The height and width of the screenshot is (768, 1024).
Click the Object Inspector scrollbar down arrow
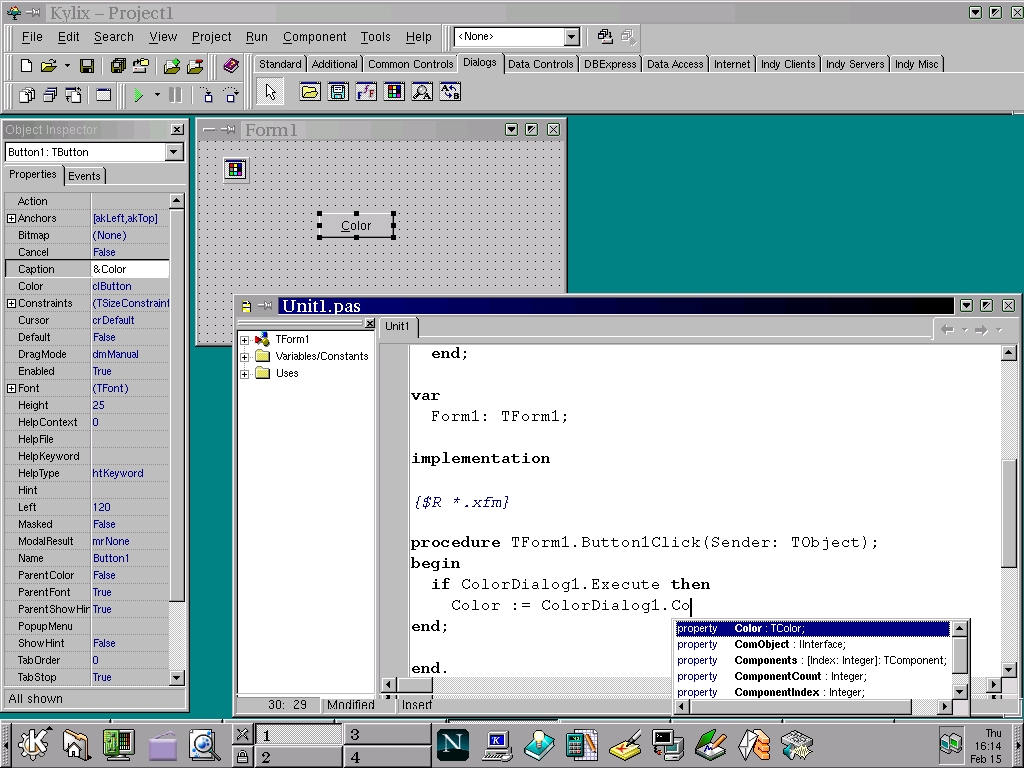(176, 677)
